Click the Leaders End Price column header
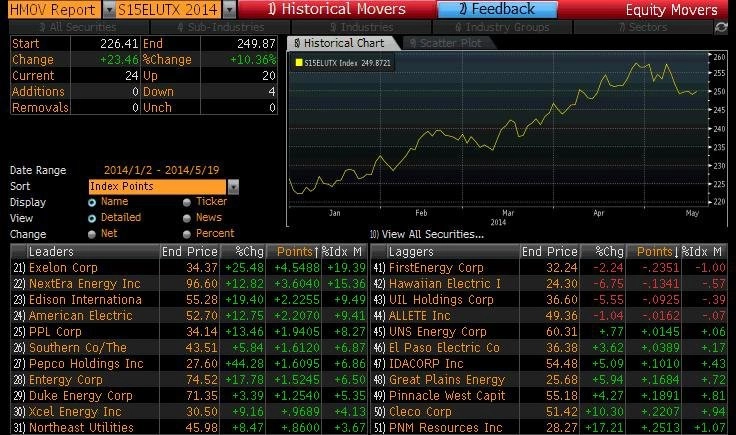The width and height of the screenshot is (736, 435). pos(190,252)
